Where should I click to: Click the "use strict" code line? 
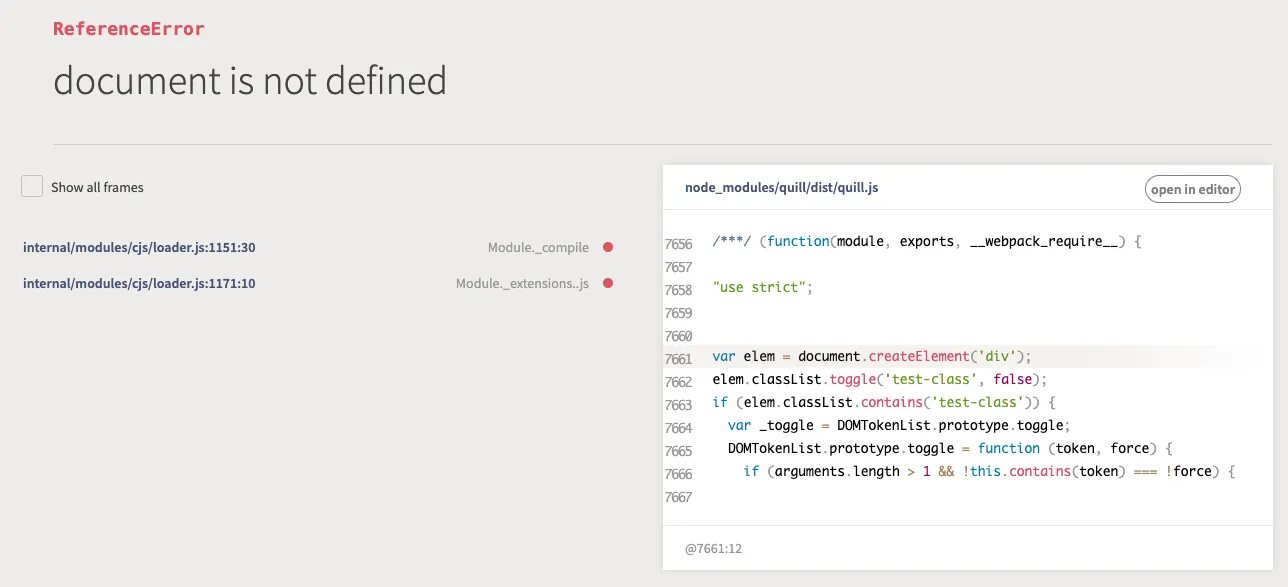click(762, 288)
